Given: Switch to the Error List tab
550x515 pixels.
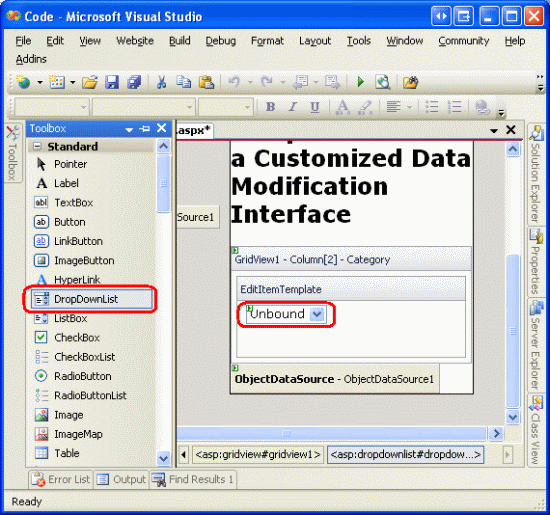Looking at the screenshot, I should click(x=61, y=480).
